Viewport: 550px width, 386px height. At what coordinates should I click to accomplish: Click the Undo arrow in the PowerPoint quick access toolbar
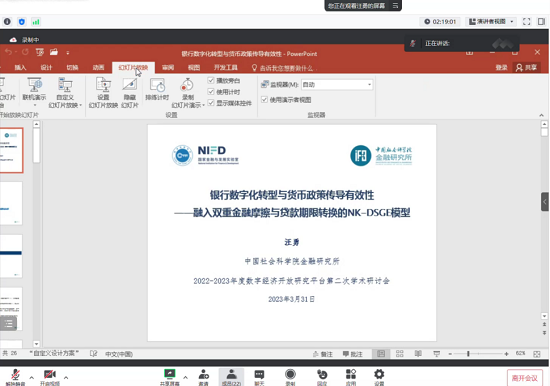[8, 52]
